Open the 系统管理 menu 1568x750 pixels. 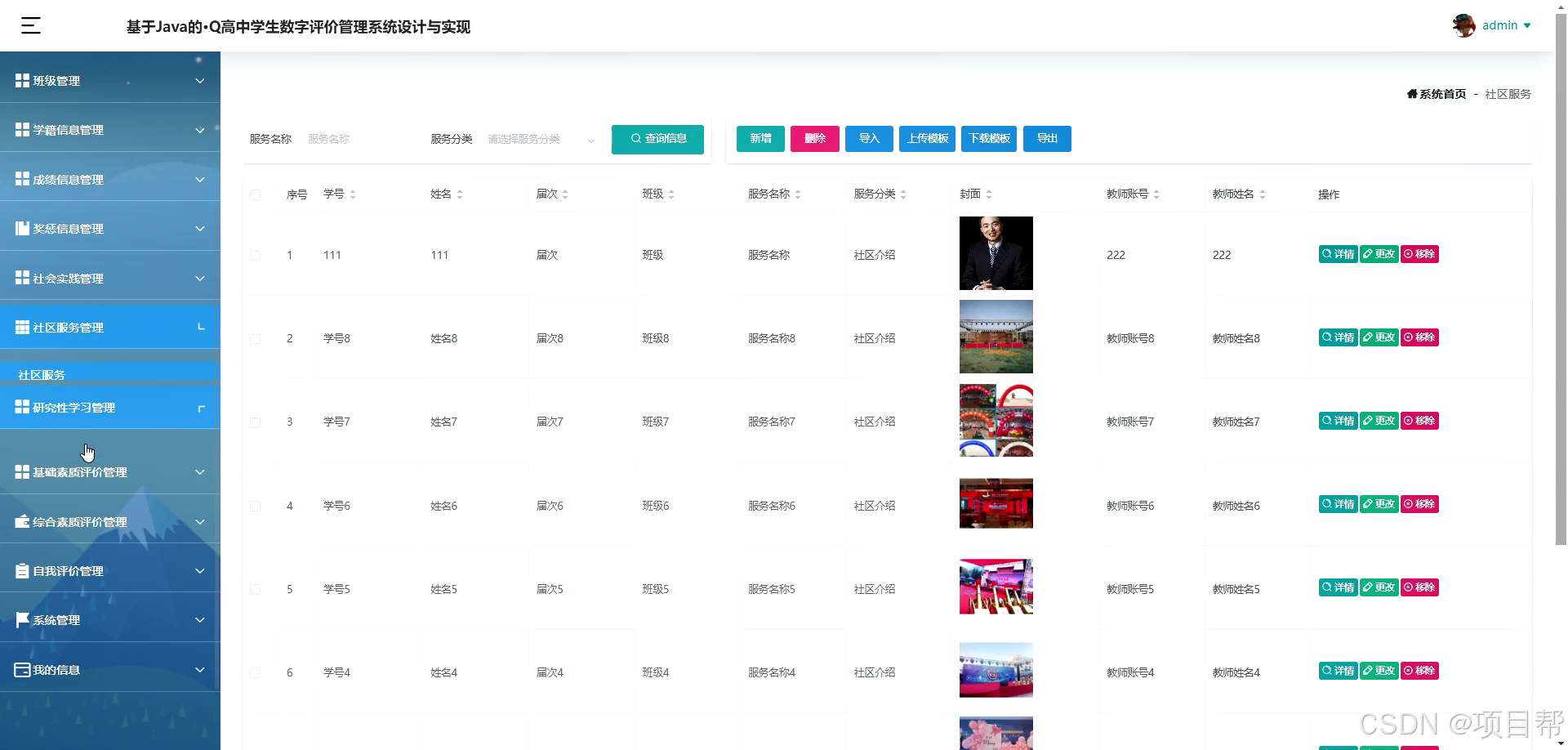click(x=110, y=620)
